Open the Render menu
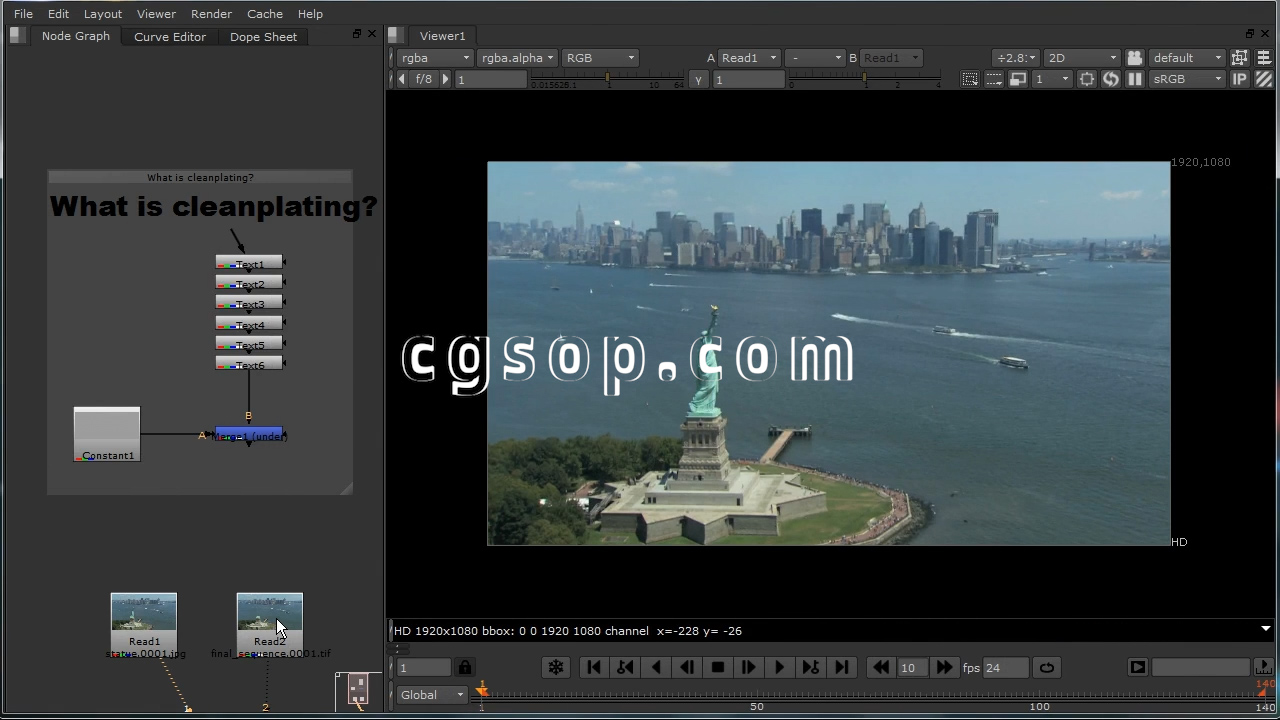 211,14
